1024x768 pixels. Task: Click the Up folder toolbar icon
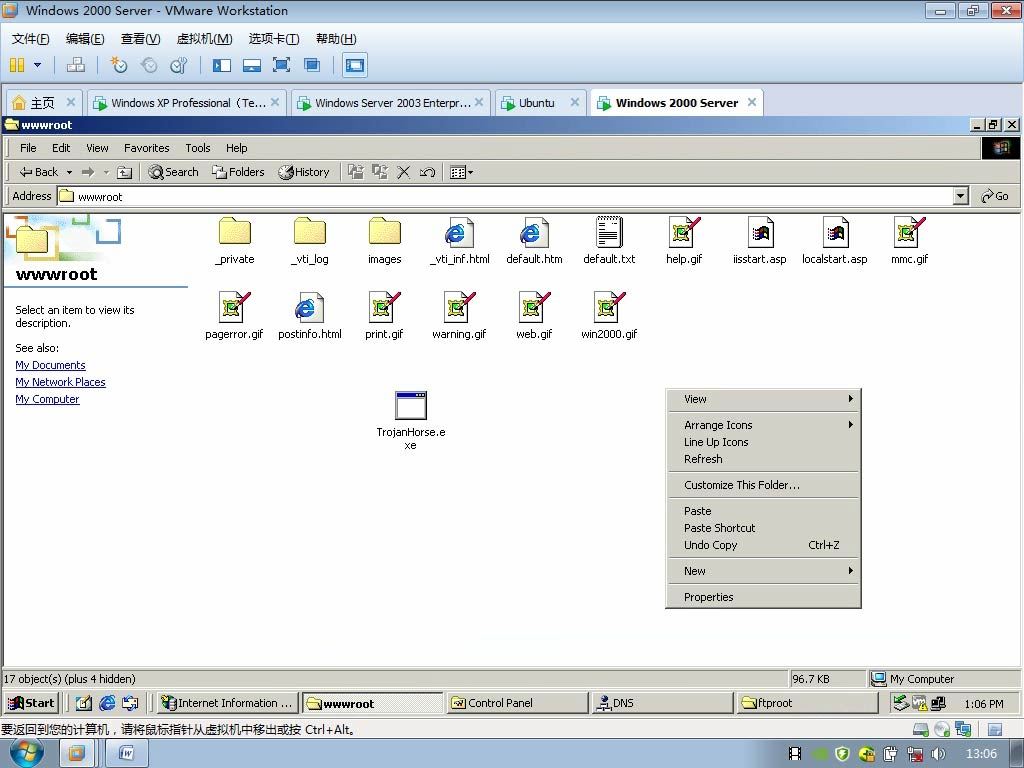[x=124, y=172]
